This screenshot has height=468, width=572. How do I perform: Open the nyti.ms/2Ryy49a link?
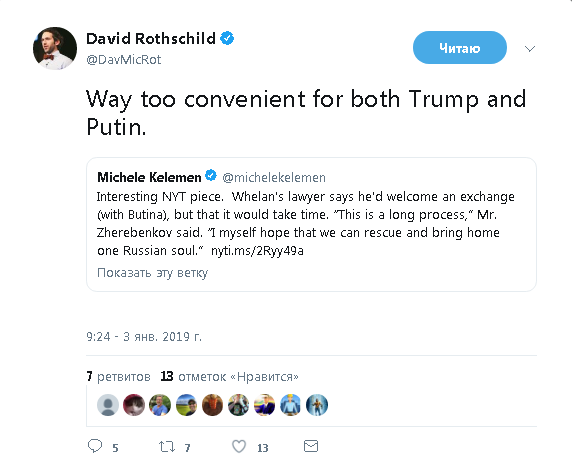tap(257, 251)
